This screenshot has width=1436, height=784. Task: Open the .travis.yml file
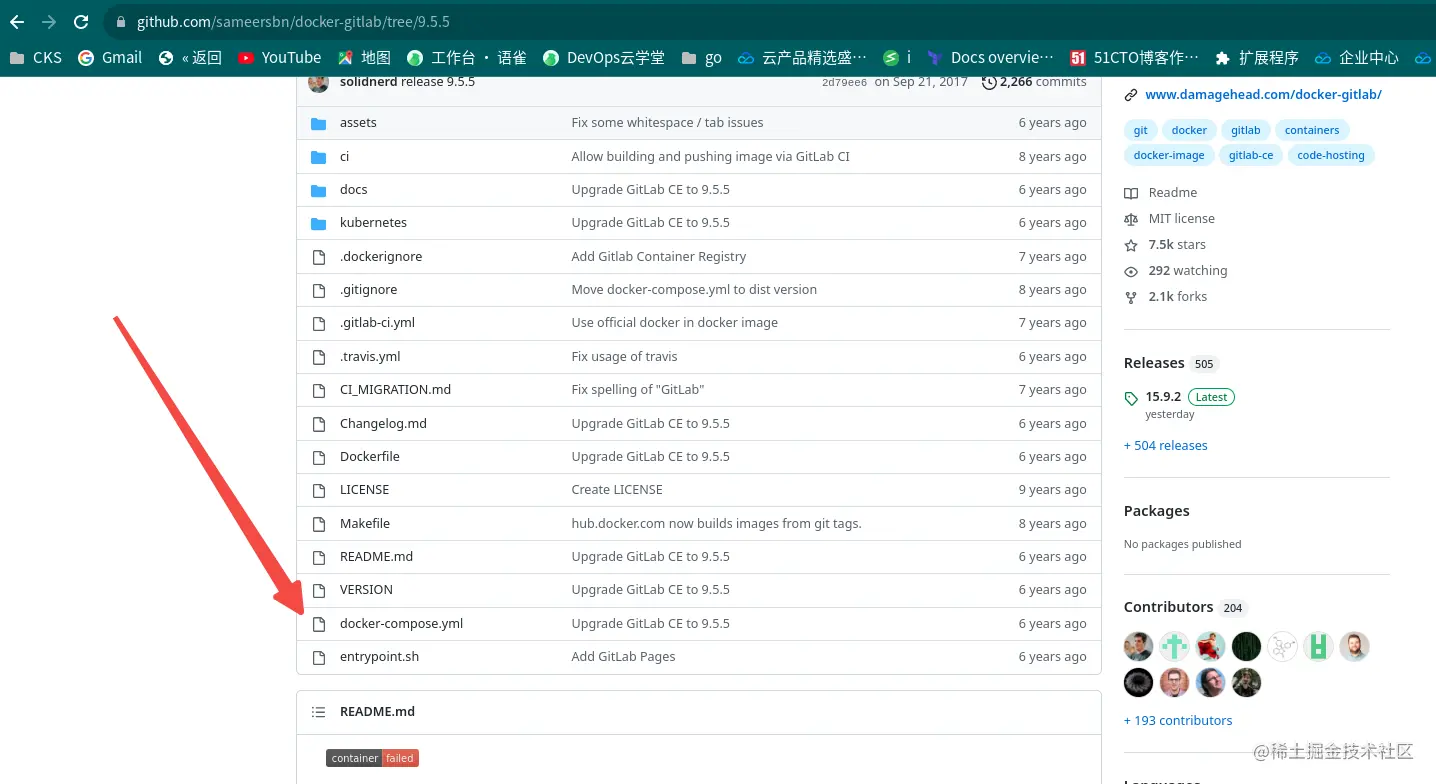coord(370,357)
